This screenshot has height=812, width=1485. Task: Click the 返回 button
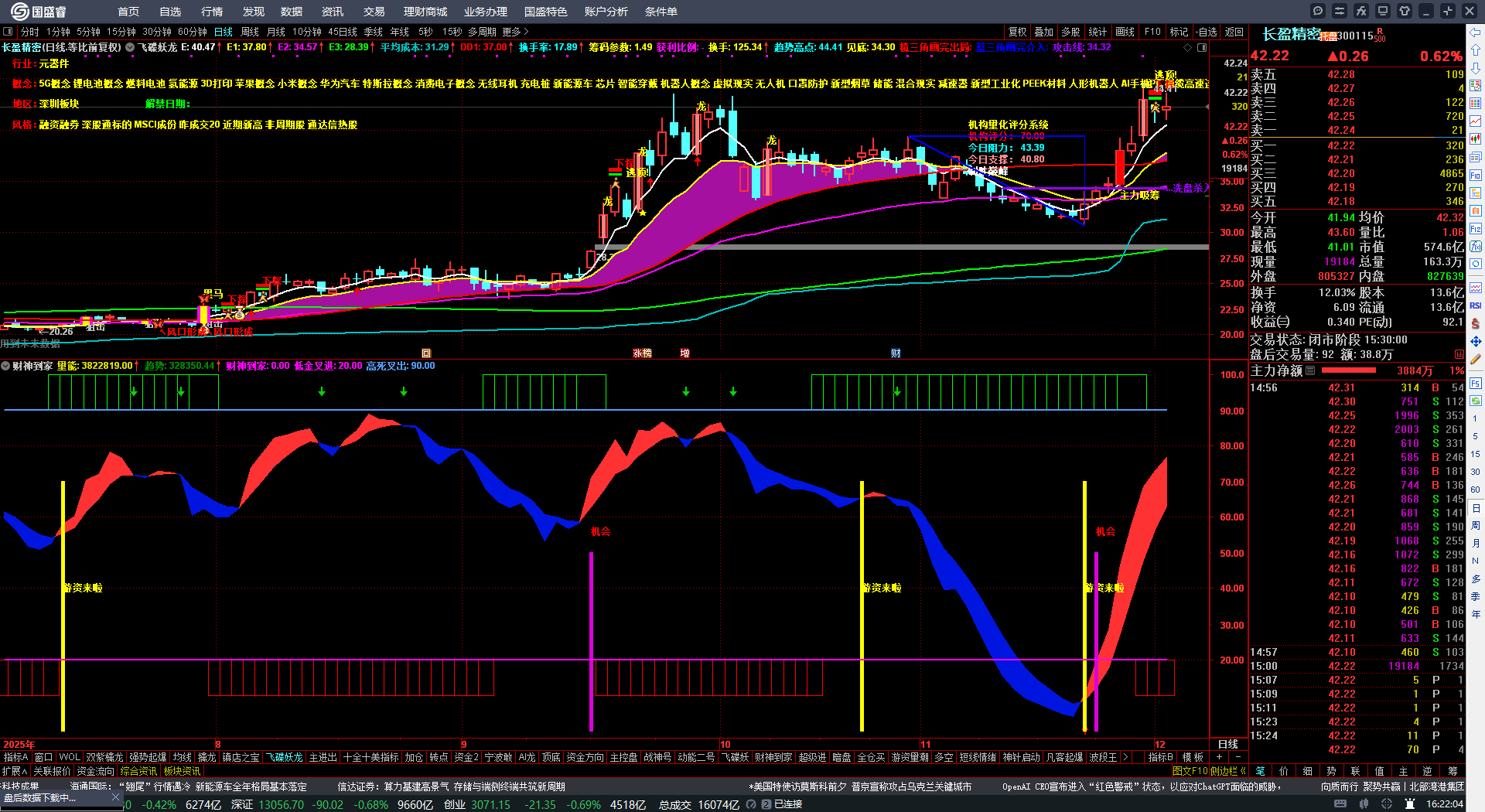click(x=1234, y=32)
